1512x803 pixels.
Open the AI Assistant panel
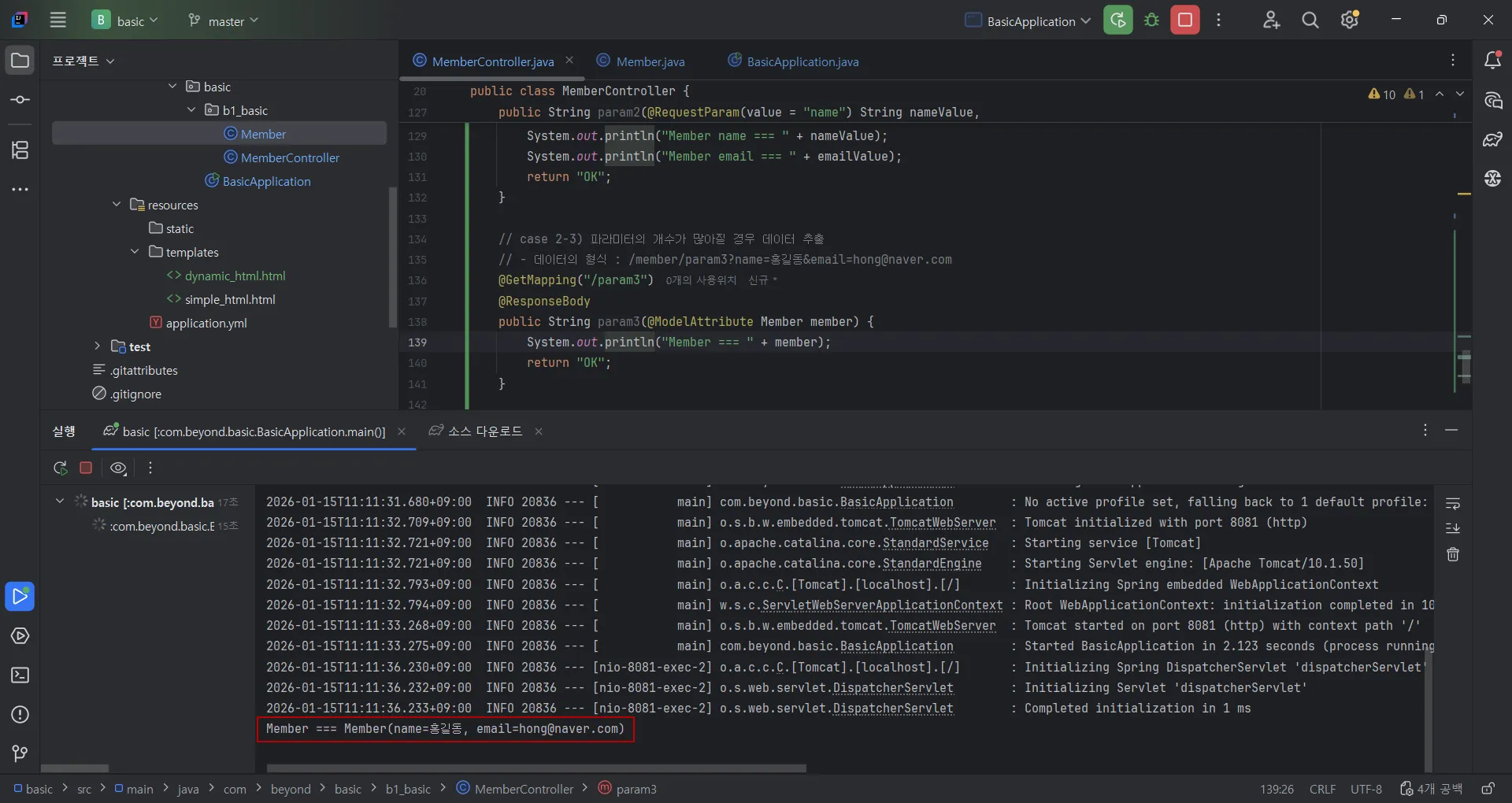[1492, 100]
